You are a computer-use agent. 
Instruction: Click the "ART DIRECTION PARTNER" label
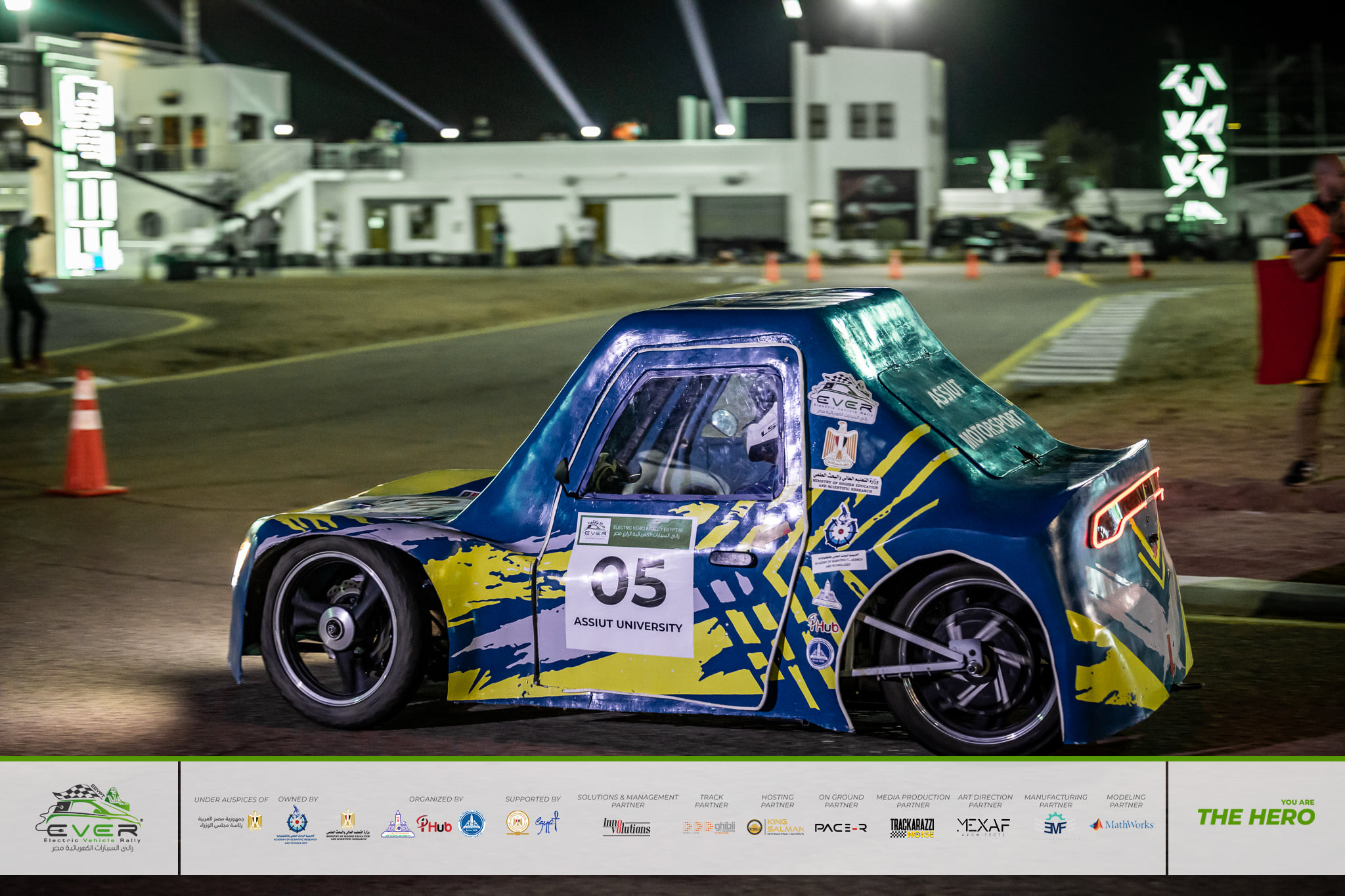pos(985,801)
